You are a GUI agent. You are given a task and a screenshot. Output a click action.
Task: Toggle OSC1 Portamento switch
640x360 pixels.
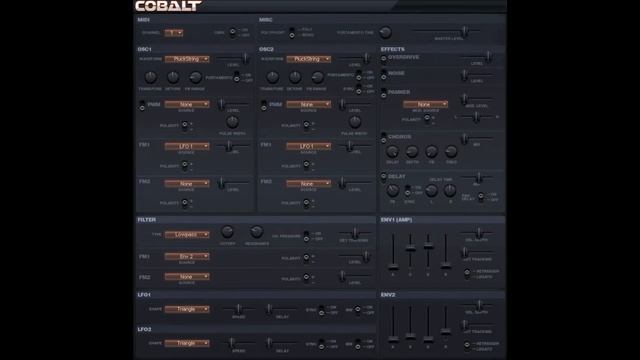pos(237,77)
